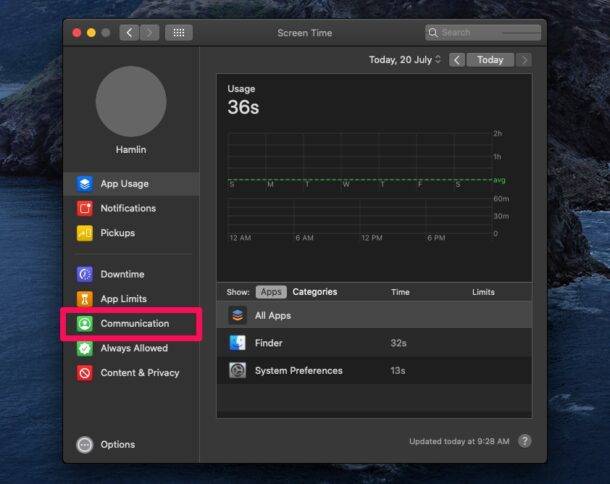Click the System Preferences gear icon
The height and width of the screenshot is (484, 610).
pyautogui.click(x=237, y=370)
